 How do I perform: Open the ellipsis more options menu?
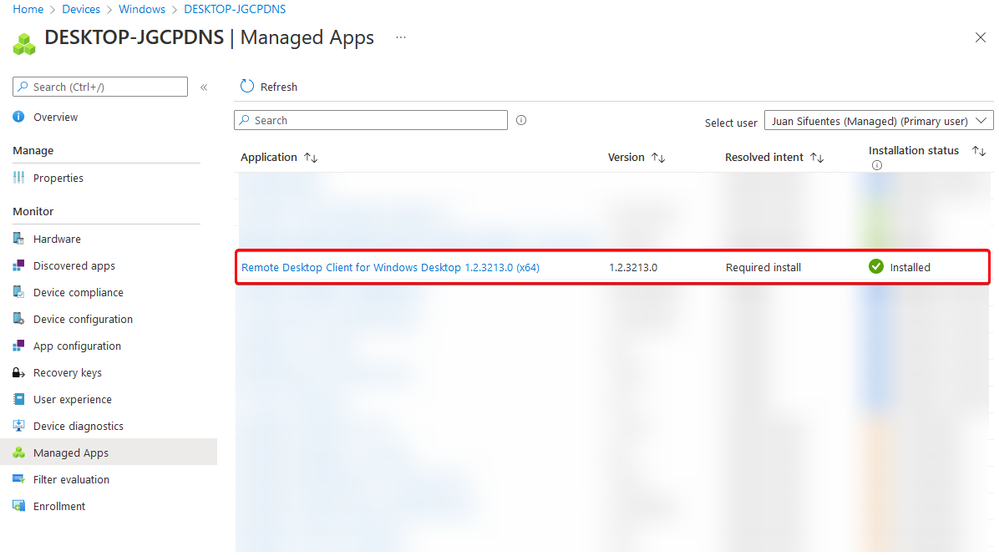pyautogui.click(x=401, y=37)
